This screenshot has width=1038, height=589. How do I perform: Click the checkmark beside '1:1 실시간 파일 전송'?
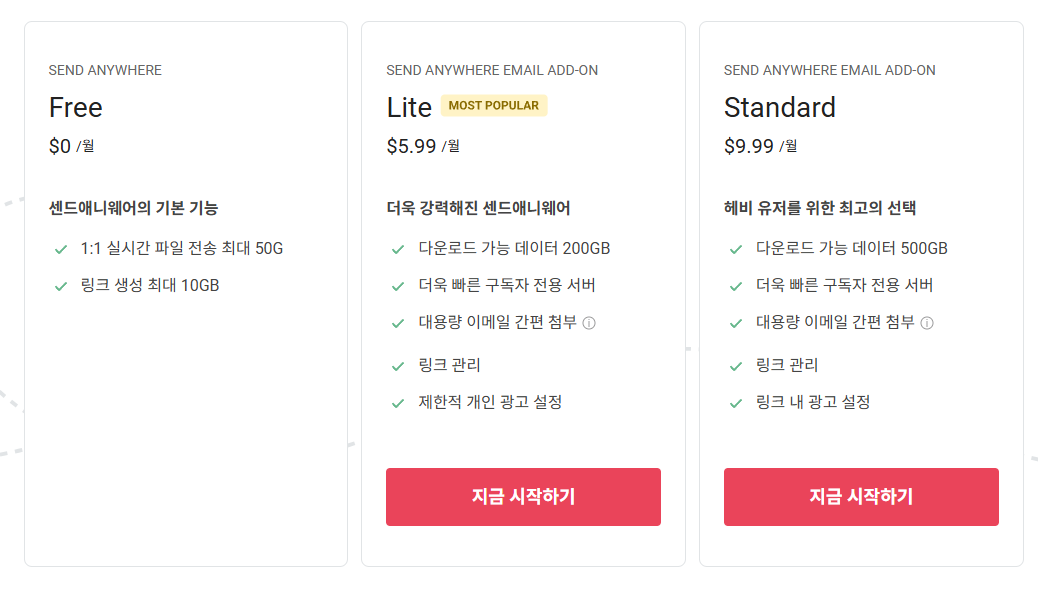60,249
